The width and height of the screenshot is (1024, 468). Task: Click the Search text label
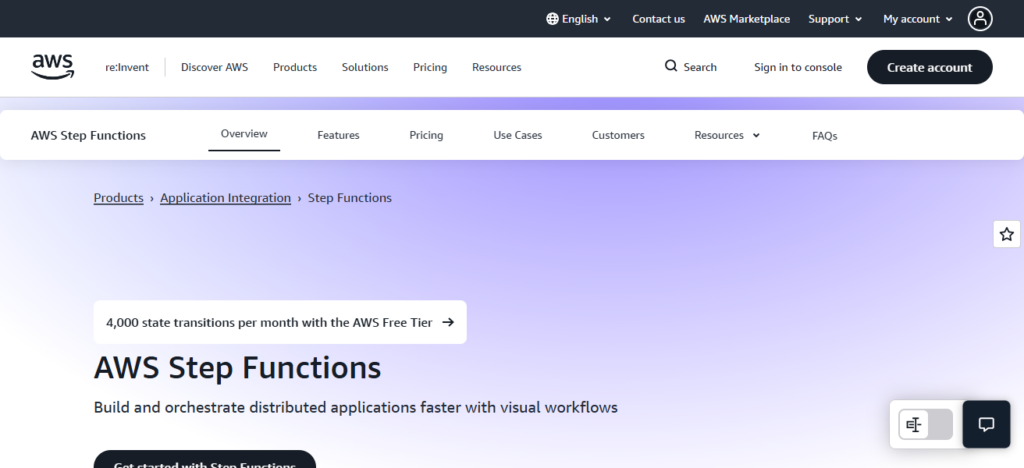click(x=700, y=67)
